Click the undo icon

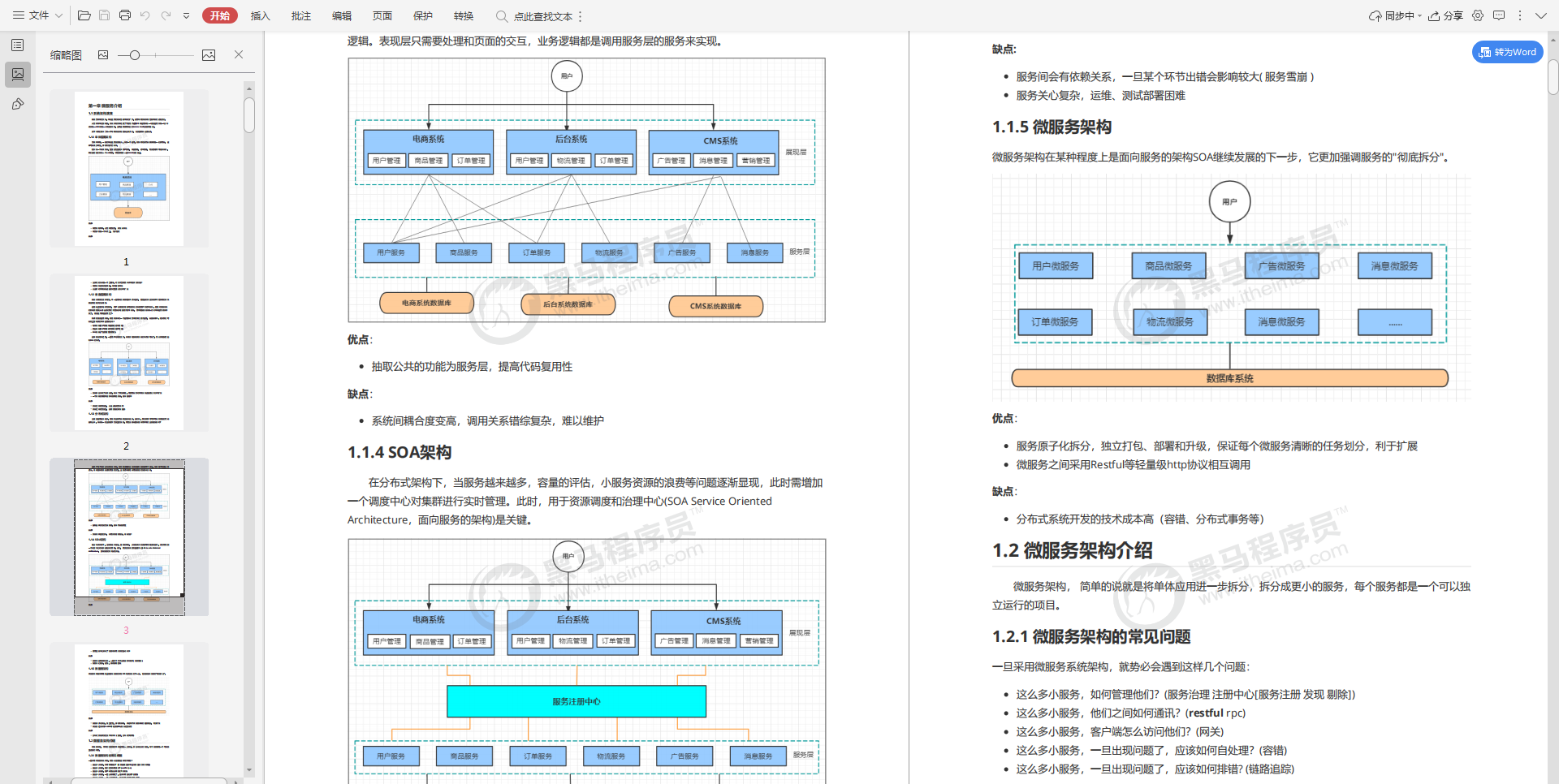[145, 15]
